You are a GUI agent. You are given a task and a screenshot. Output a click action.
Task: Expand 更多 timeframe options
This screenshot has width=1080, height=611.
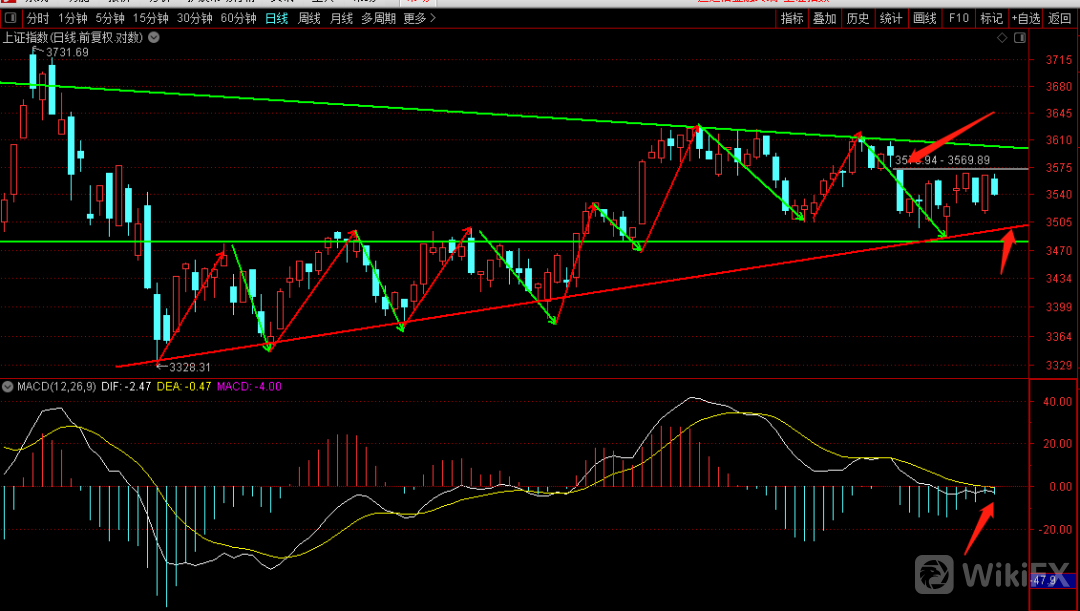(418, 18)
